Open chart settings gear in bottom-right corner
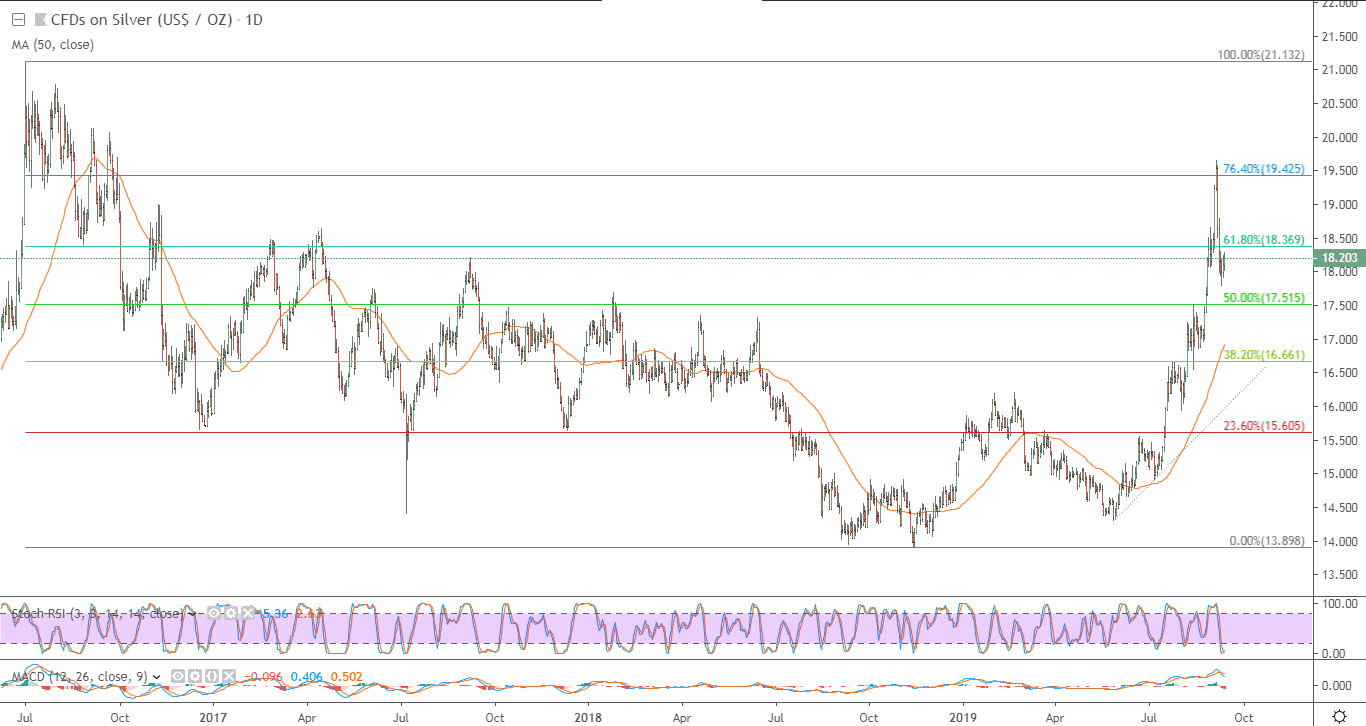1366x726 pixels. pyautogui.click(x=1339, y=715)
